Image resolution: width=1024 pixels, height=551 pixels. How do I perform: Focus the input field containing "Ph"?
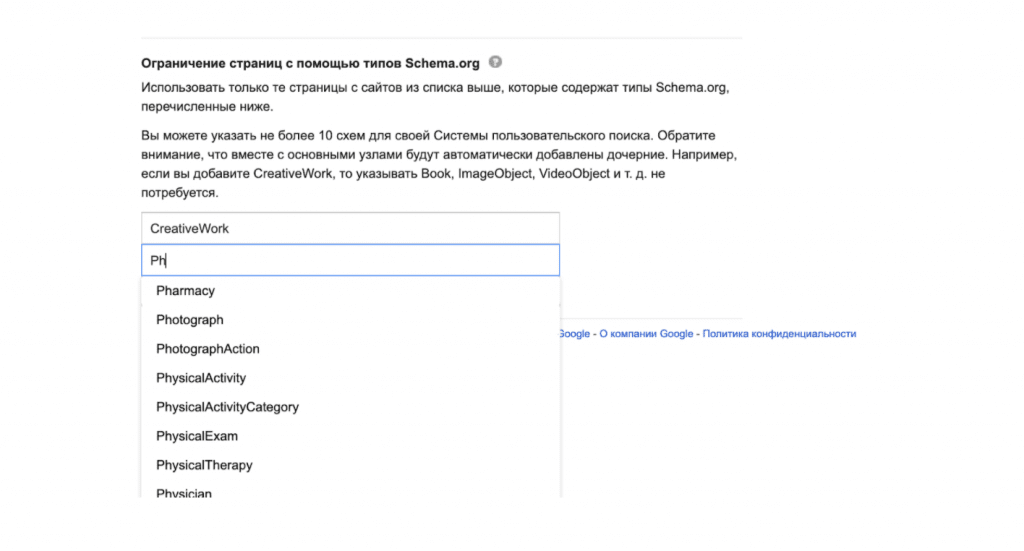(x=350, y=260)
